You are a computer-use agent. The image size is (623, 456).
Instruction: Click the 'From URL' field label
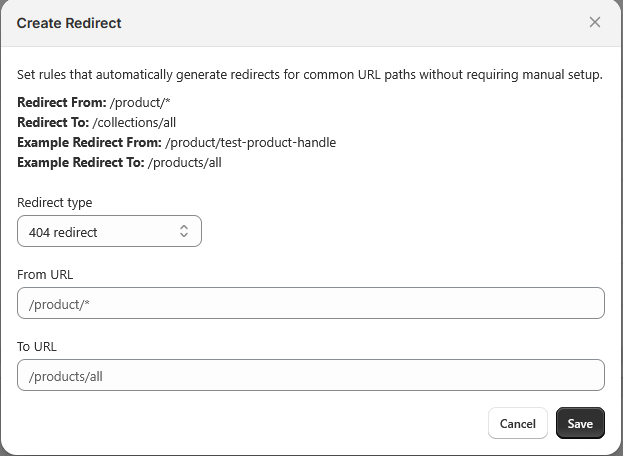[45, 274]
